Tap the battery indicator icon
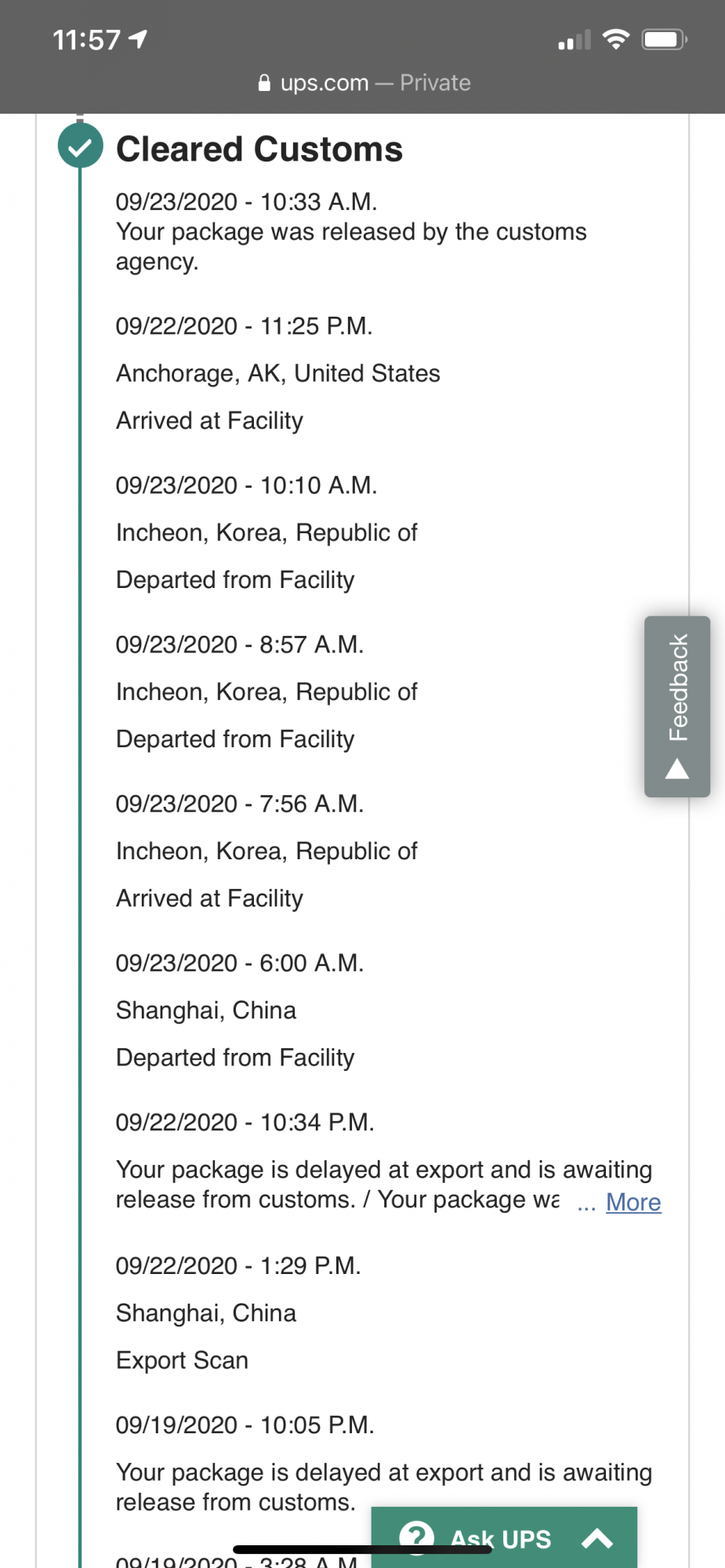 (x=665, y=39)
